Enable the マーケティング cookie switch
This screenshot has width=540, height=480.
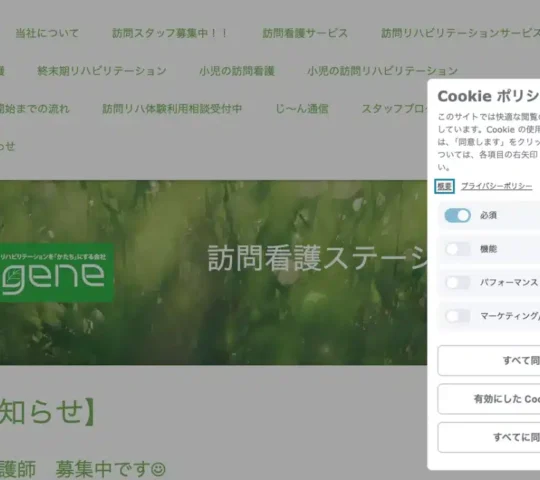457,316
